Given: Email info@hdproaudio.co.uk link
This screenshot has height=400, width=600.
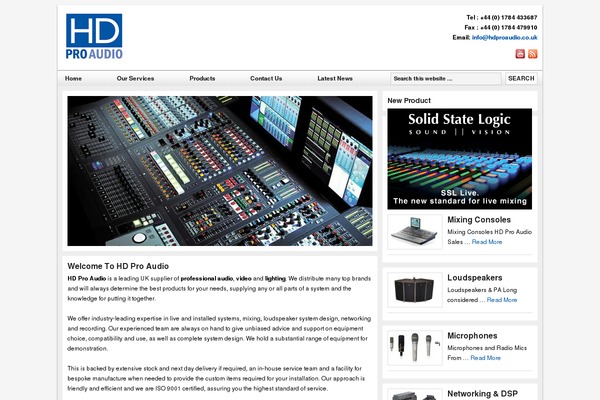Looking at the screenshot, I should click(x=504, y=38).
